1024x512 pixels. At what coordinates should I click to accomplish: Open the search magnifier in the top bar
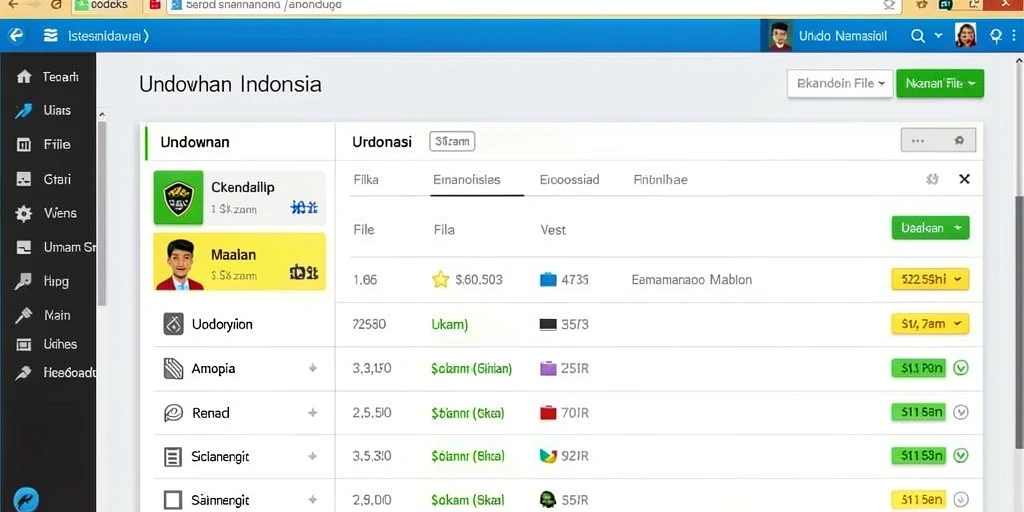click(x=918, y=36)
